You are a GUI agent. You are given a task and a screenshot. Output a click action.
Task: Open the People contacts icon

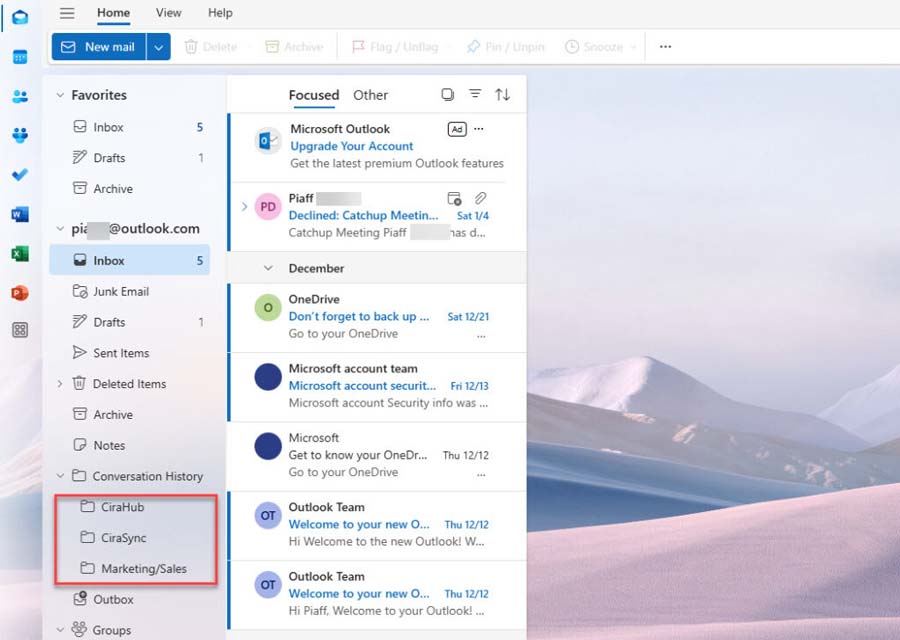coord(20,96)
